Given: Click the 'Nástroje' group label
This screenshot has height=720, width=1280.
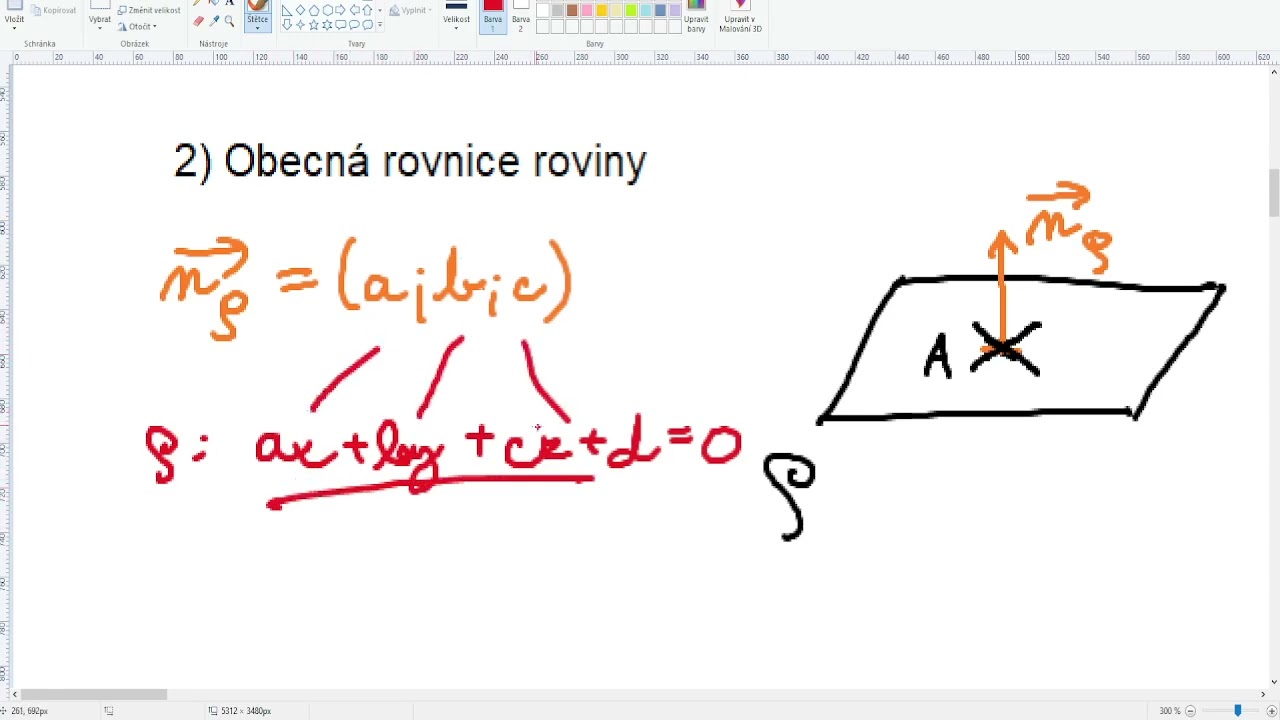Looking at the screenshot, I should [213, 44].
